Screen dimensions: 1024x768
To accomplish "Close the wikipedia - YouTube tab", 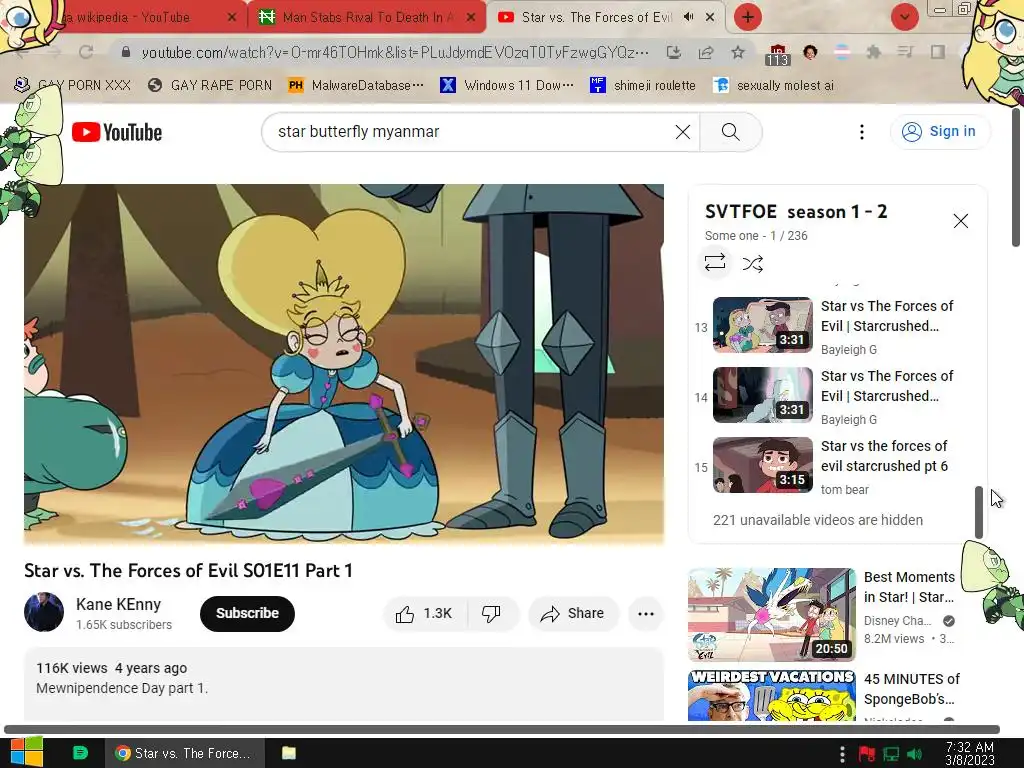I will click(x=232, y=17).
